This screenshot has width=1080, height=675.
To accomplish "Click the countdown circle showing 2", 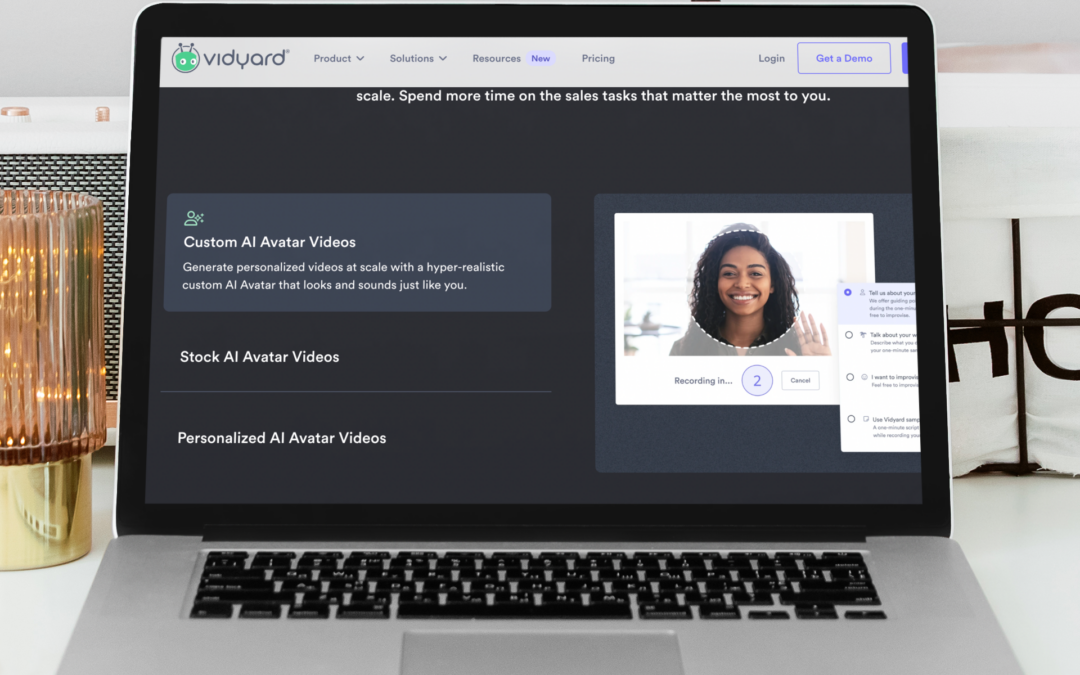I will [x=757, y=380].
